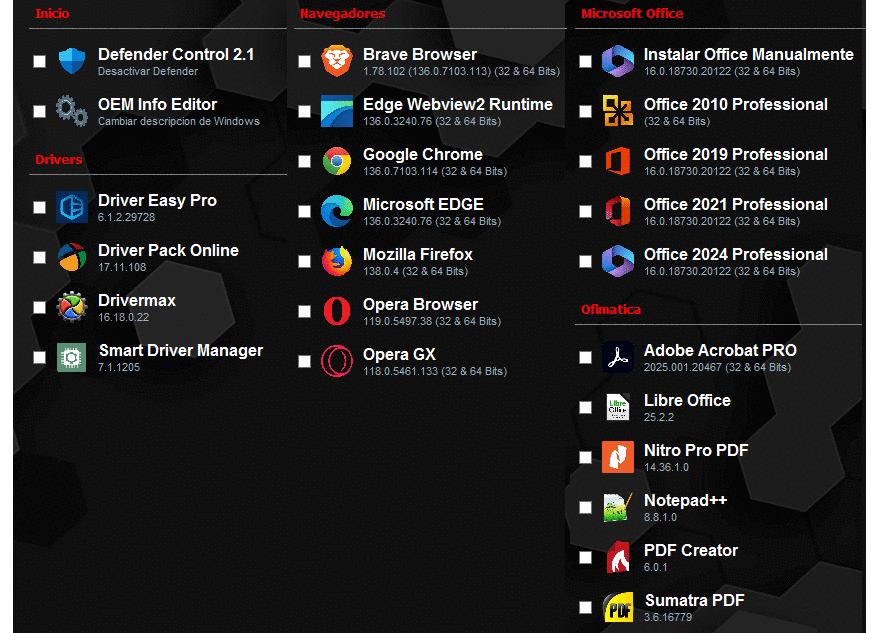Select the Instalar Office Manualmente icon
Viewport: 879px width, 633px height.
tap(618, 61)
